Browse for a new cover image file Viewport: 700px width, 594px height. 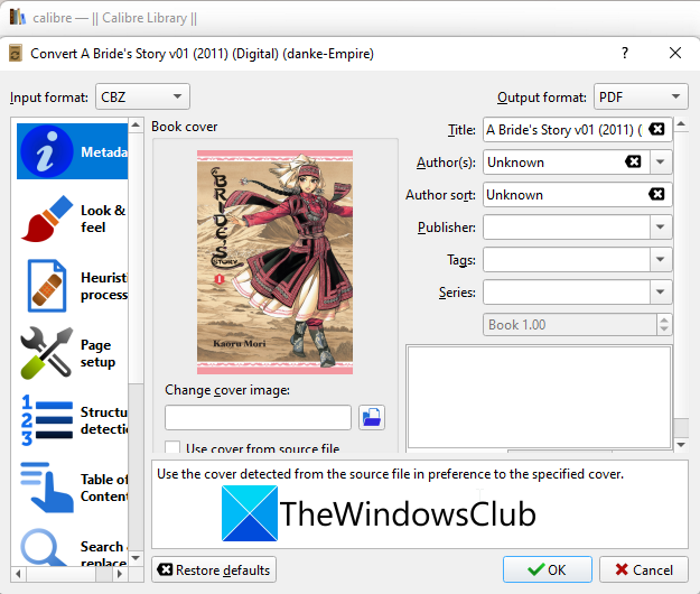point(371,418)
